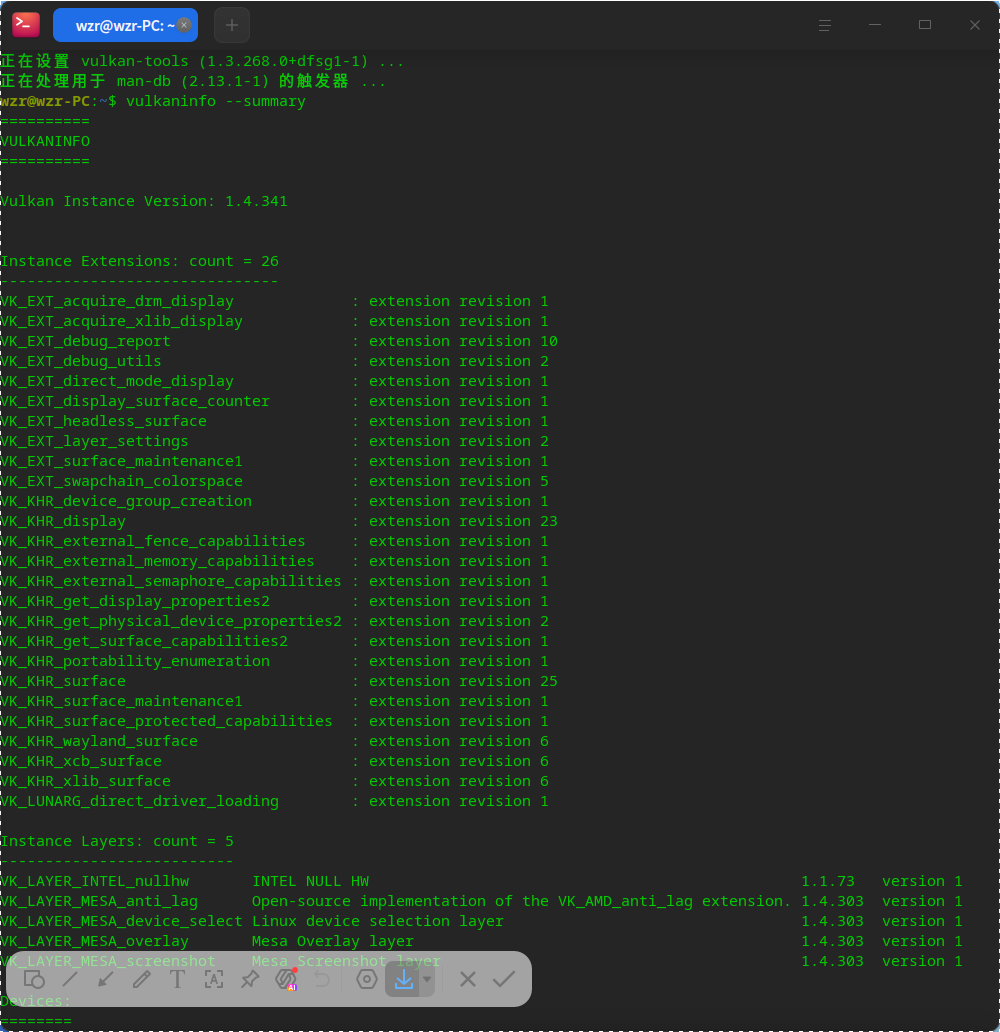Click 'Instance Extensions: count = 26' line
This screenshot has width=1000, height=1032.
pos(140,261)
